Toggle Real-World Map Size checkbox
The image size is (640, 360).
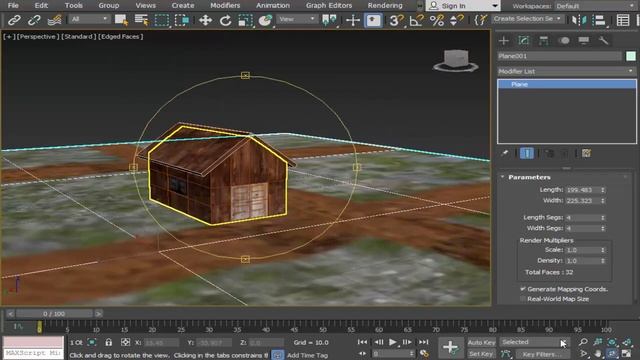click(523, 299)
